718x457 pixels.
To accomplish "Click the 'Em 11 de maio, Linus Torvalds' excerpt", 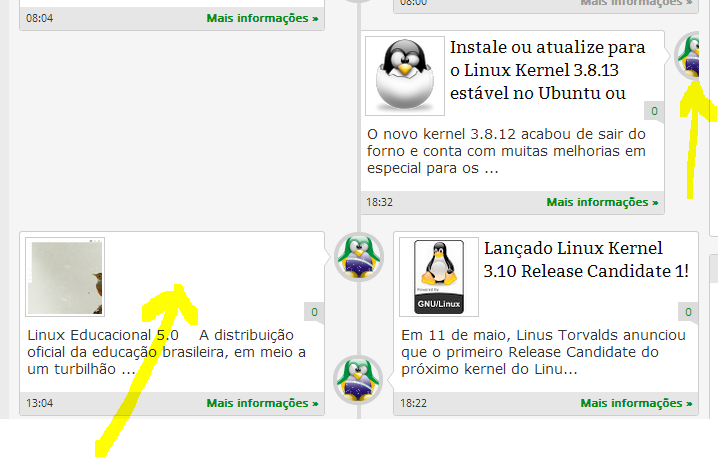I will click(544, 352).
